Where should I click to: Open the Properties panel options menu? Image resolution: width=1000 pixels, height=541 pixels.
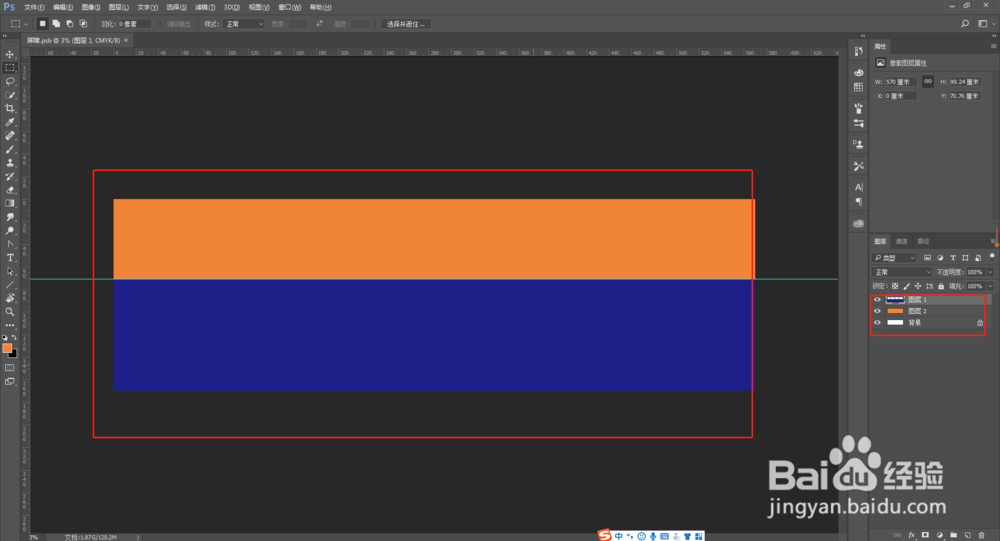coord(993,46)
